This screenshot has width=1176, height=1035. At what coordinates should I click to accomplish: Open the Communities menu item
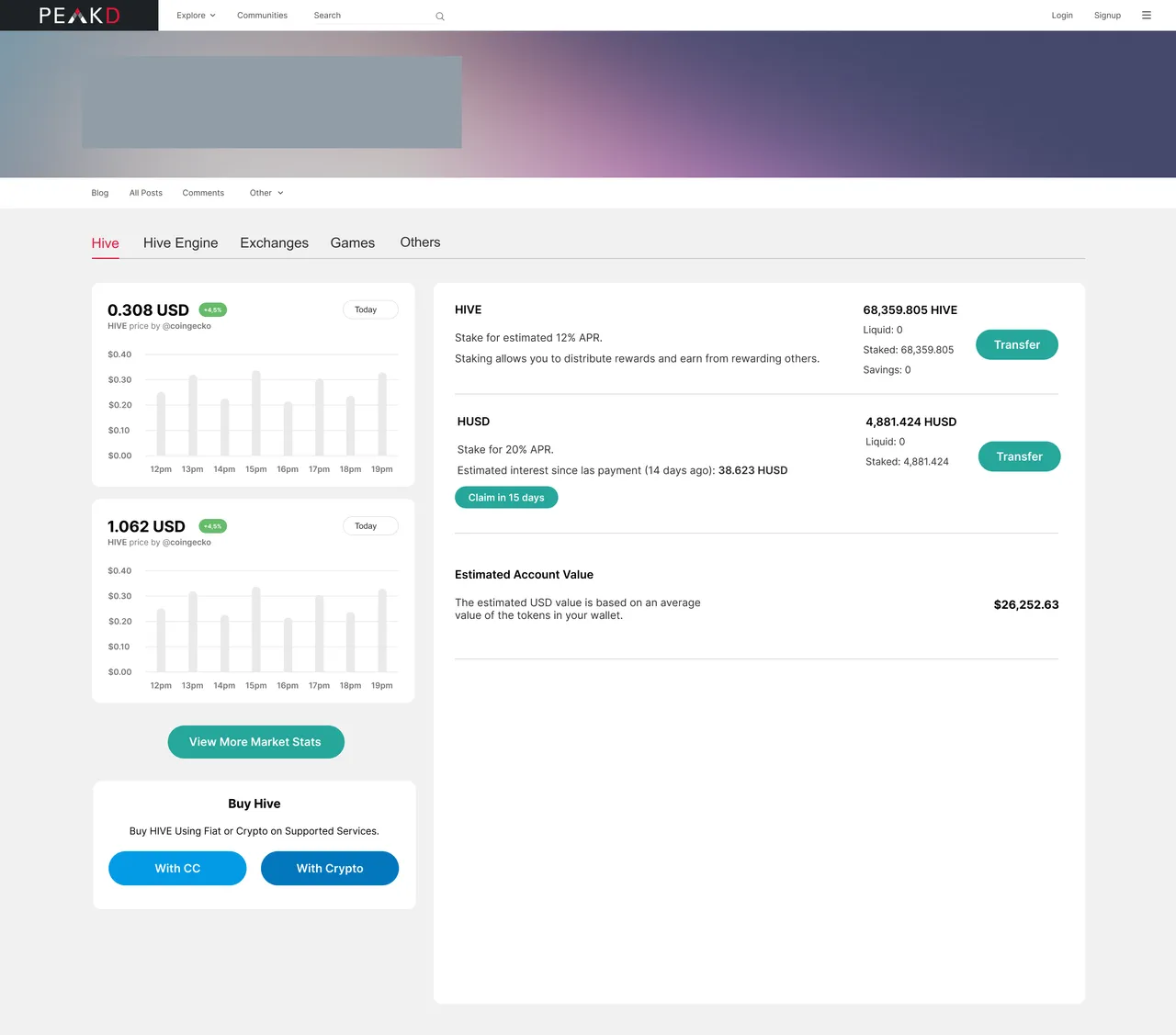[262, 16]
